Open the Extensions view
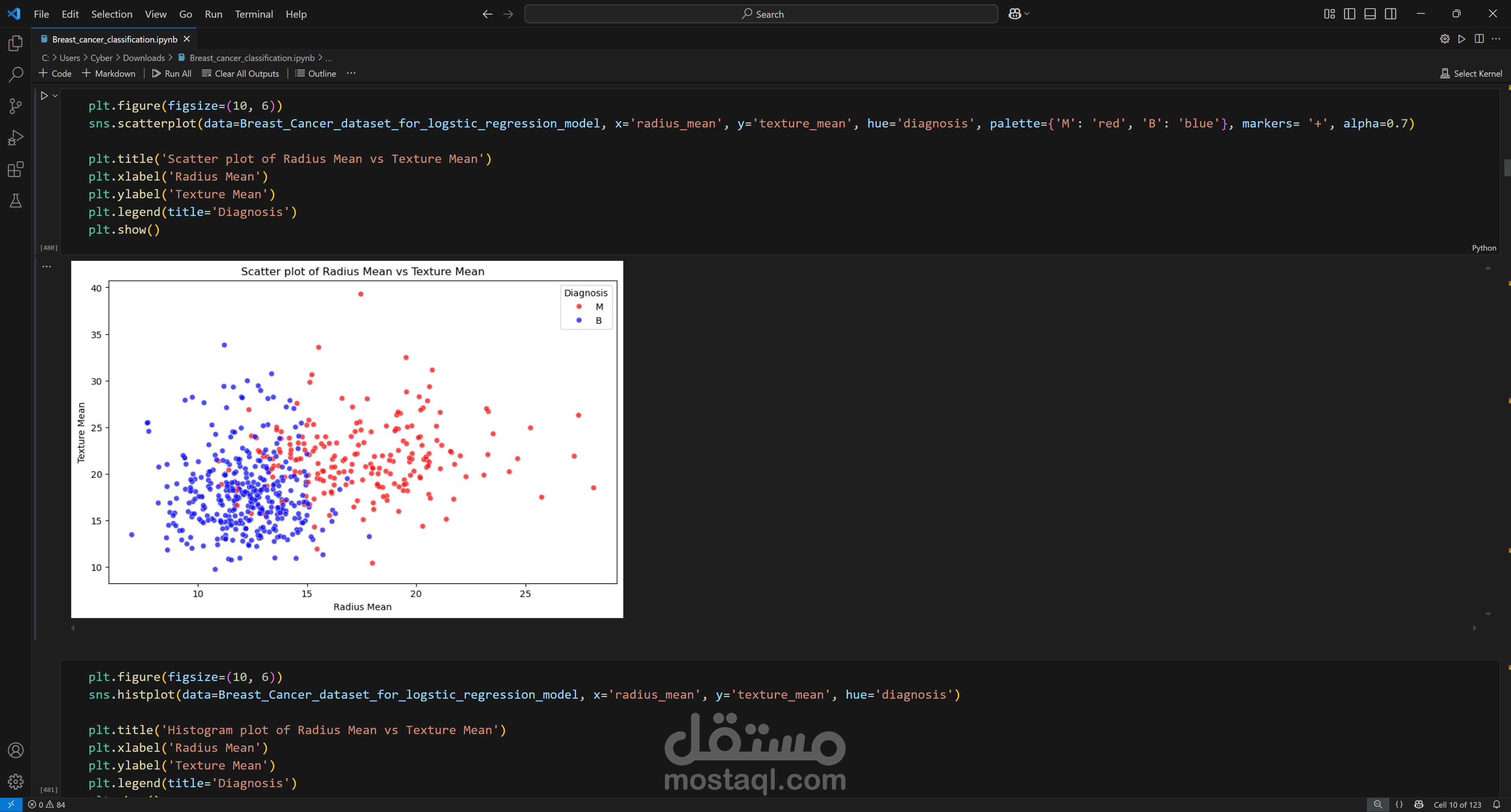 pos(16,170)
